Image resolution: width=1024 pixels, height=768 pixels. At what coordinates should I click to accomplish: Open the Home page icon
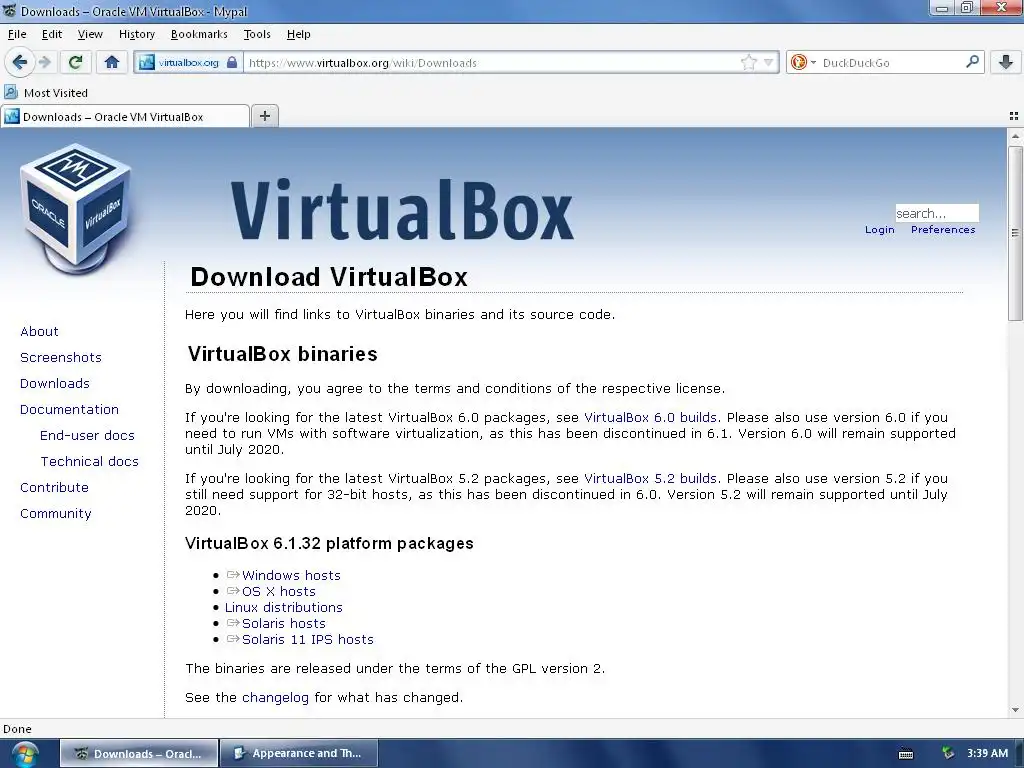(112, 62)
